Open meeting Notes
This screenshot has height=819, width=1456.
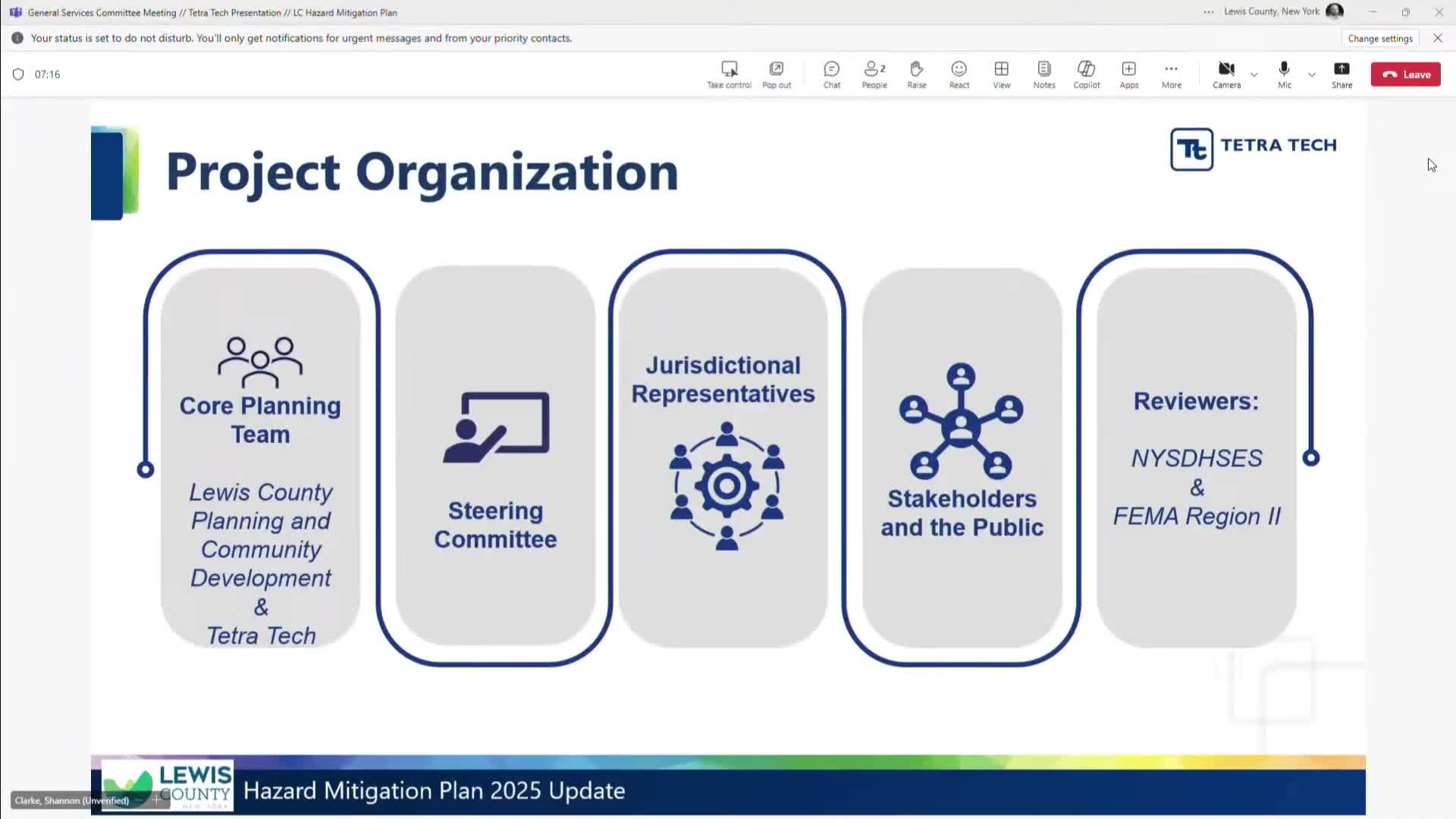tap(1044, 74)
